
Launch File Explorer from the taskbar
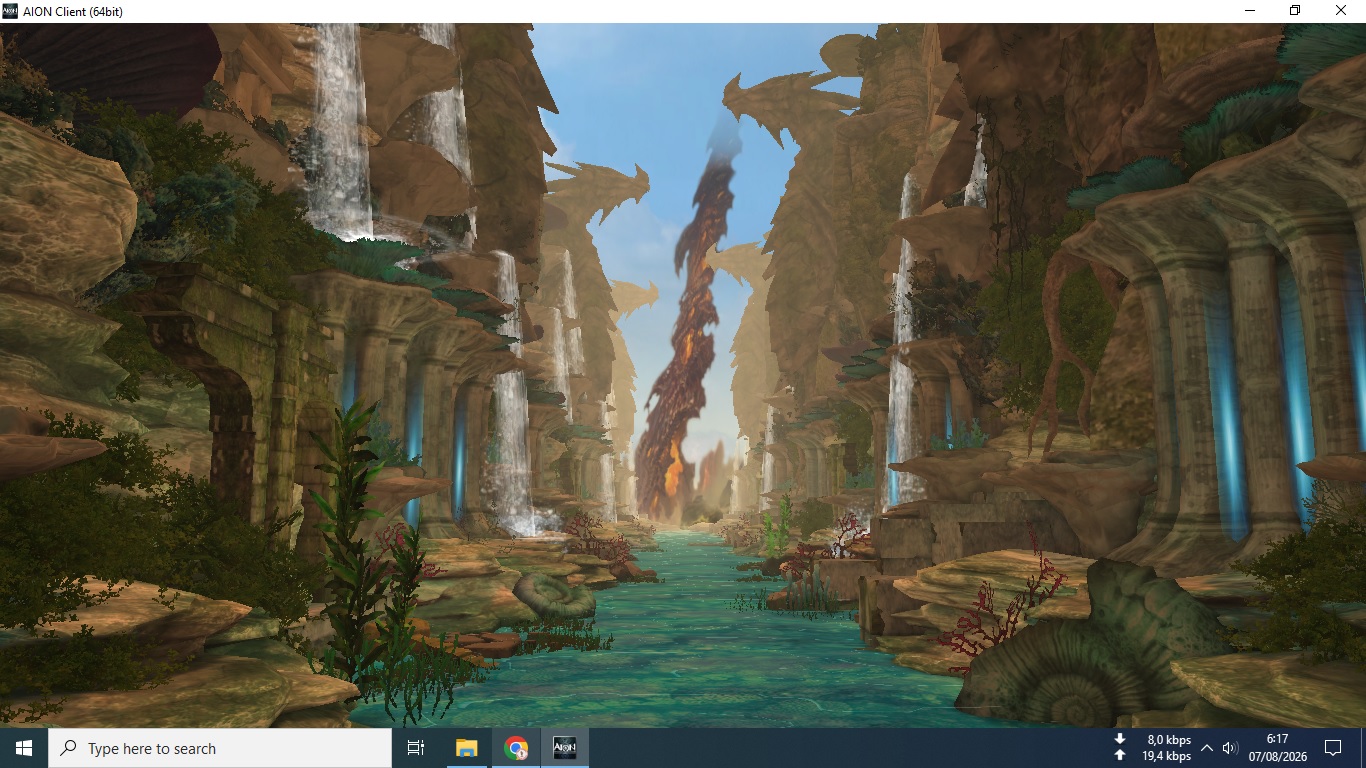click(466, 748)
